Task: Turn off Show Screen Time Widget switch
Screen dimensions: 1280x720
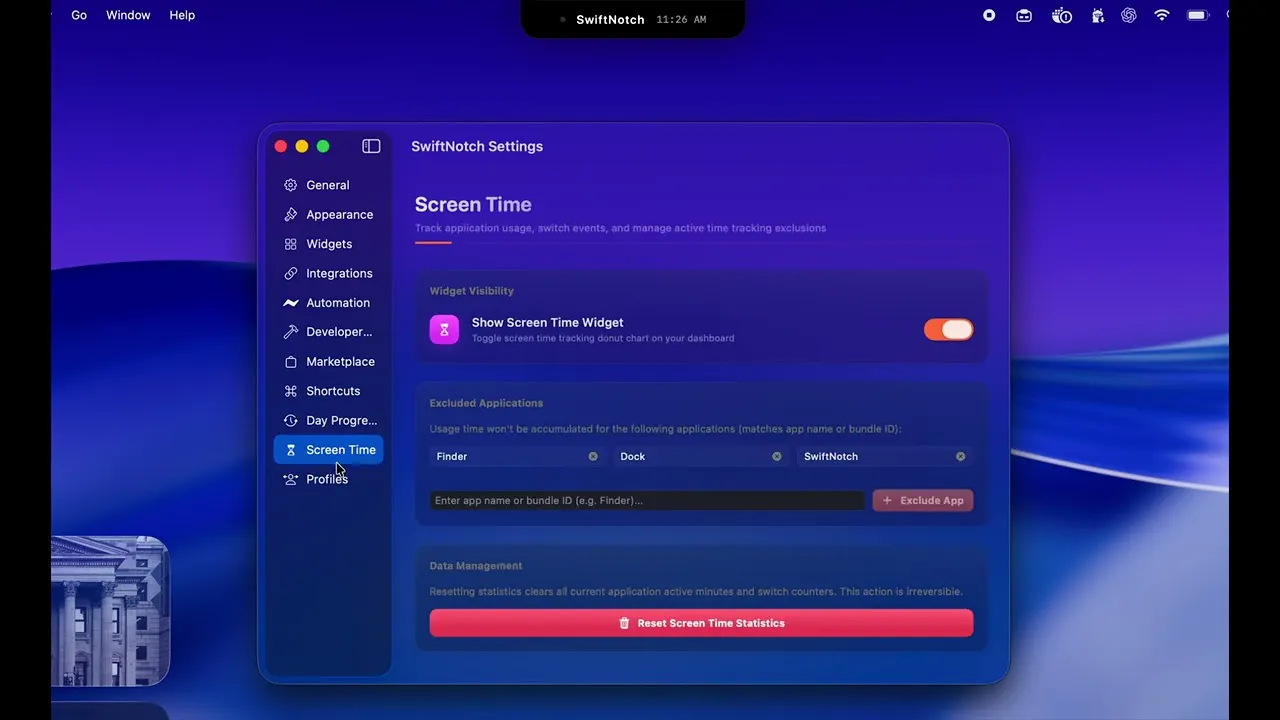Action: [x=948, y=329]
